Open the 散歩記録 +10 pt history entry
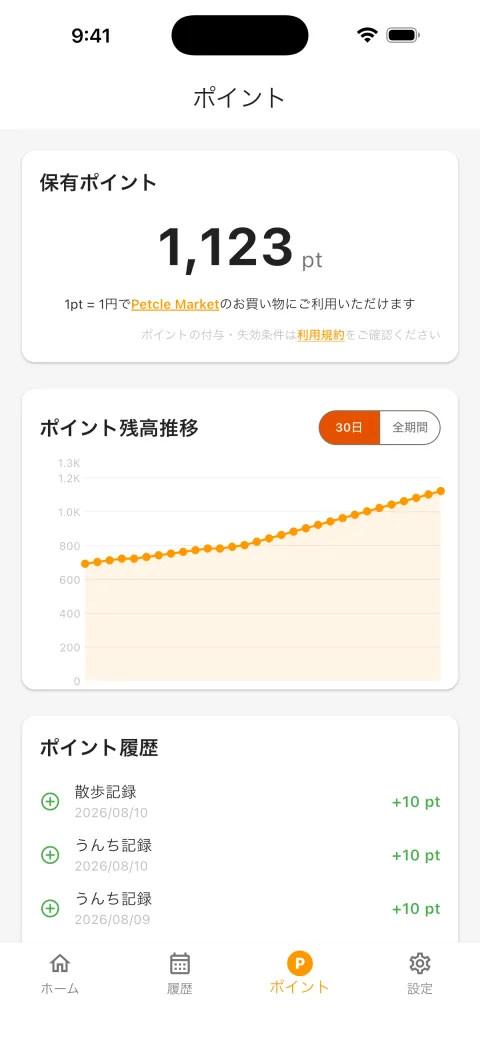 (240, 802)
